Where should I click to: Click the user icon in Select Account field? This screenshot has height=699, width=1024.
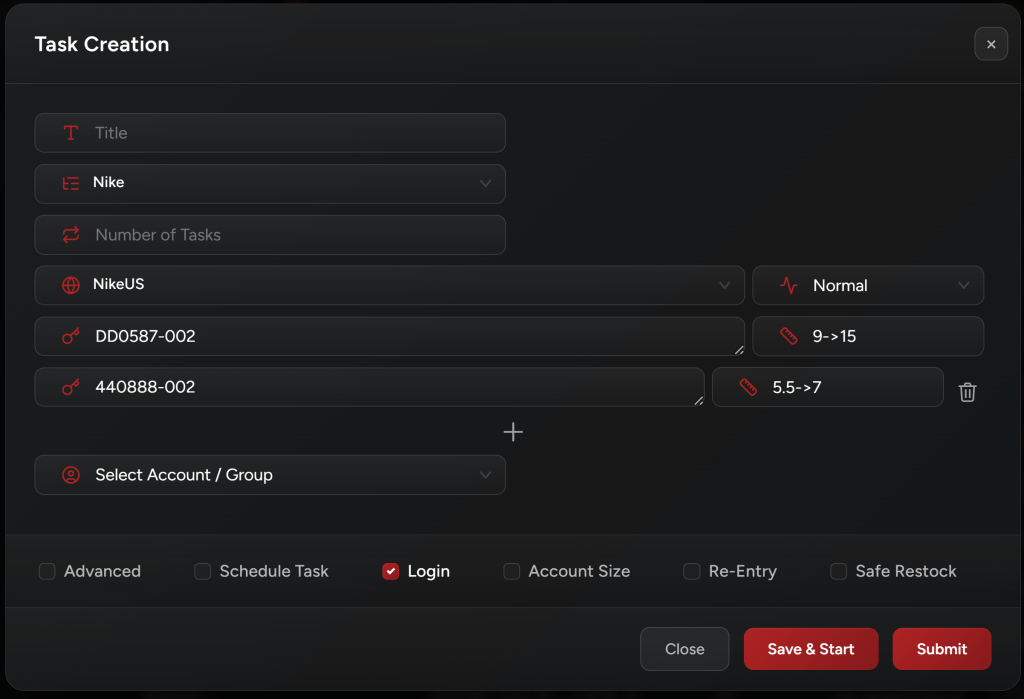click(71, 475)
